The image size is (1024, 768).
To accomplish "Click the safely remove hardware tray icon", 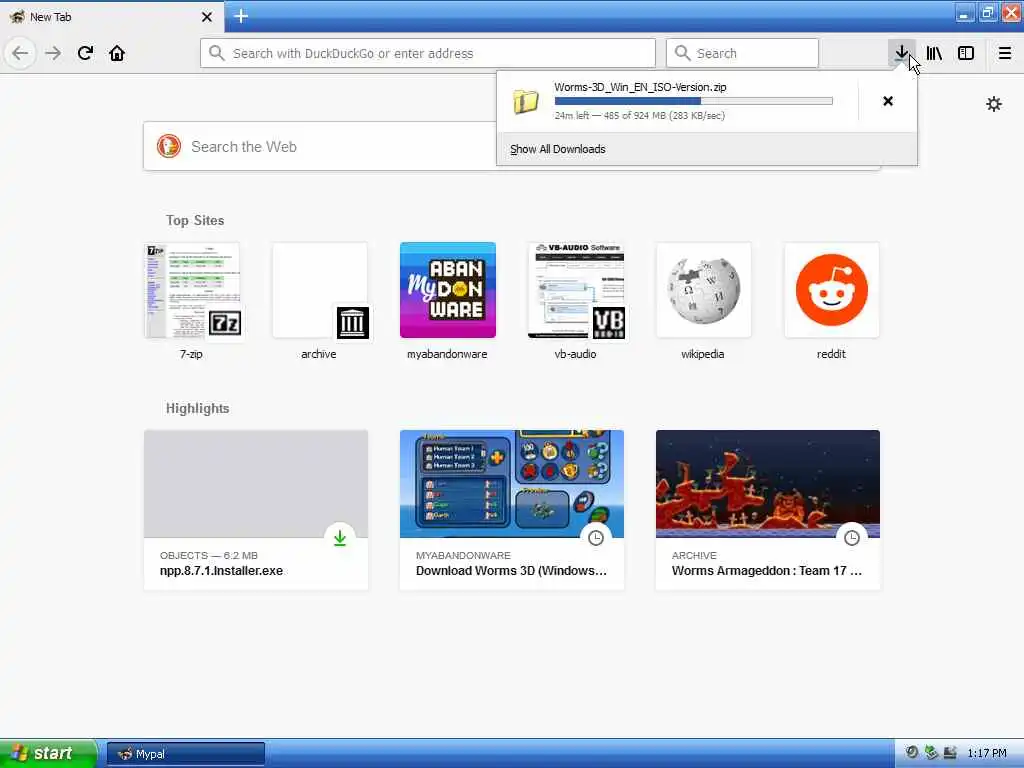I will tap(931, 753).
